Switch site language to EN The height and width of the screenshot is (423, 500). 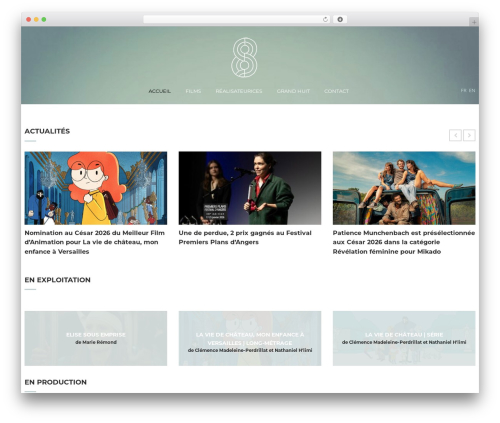(472, 90)
